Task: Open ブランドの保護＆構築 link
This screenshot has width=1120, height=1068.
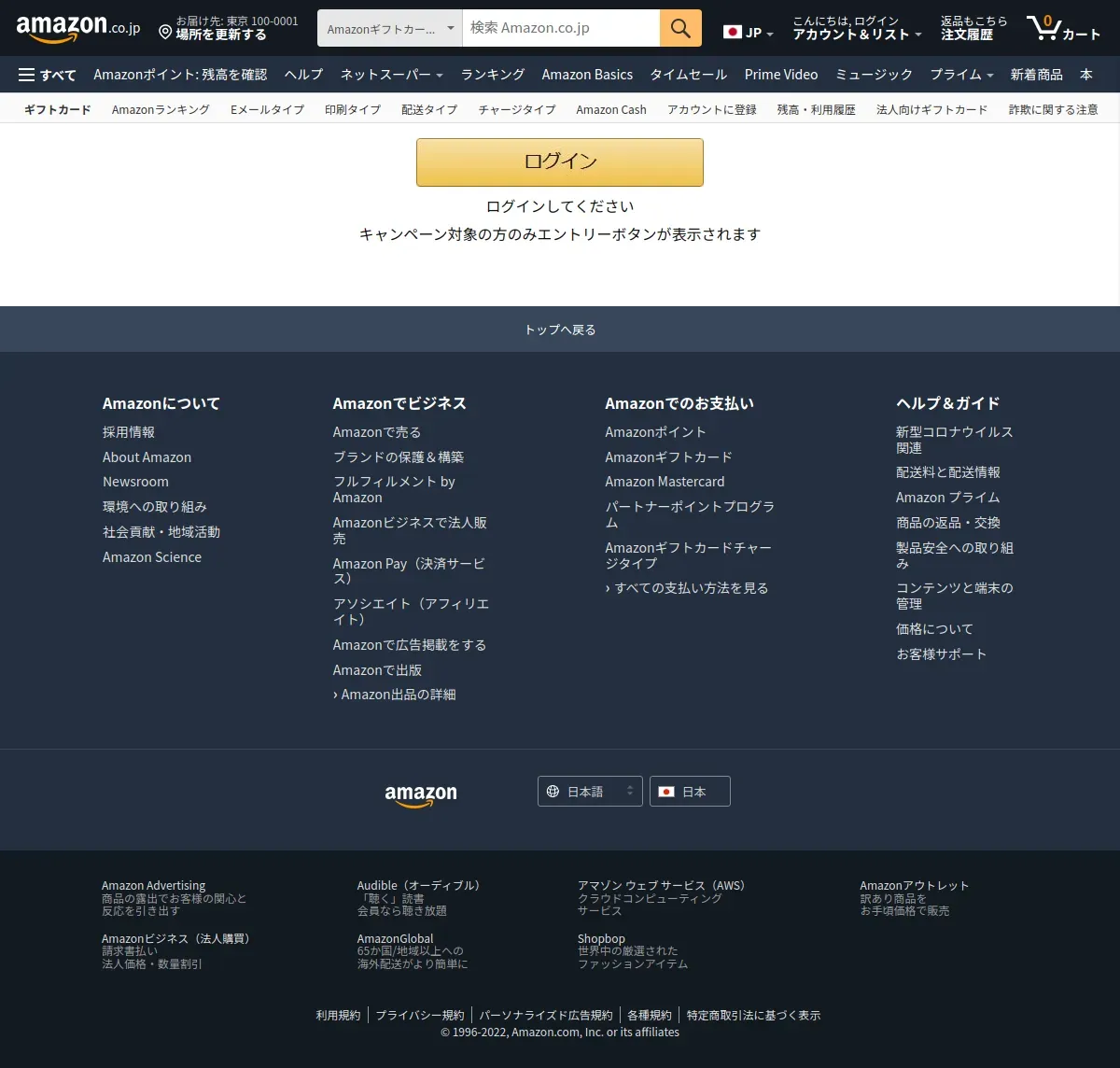Action: 399,457
